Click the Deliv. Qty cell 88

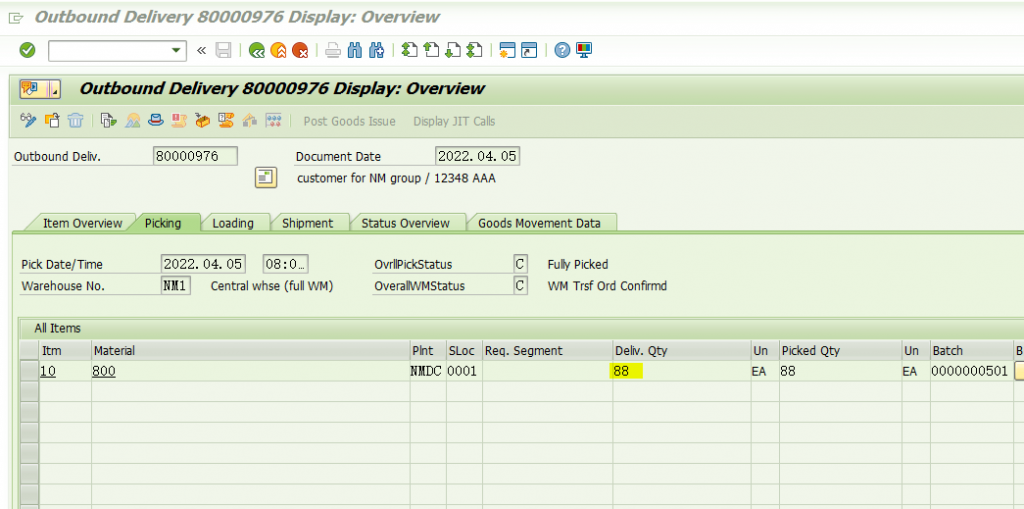pyautogui.click(x=681, y=372)
